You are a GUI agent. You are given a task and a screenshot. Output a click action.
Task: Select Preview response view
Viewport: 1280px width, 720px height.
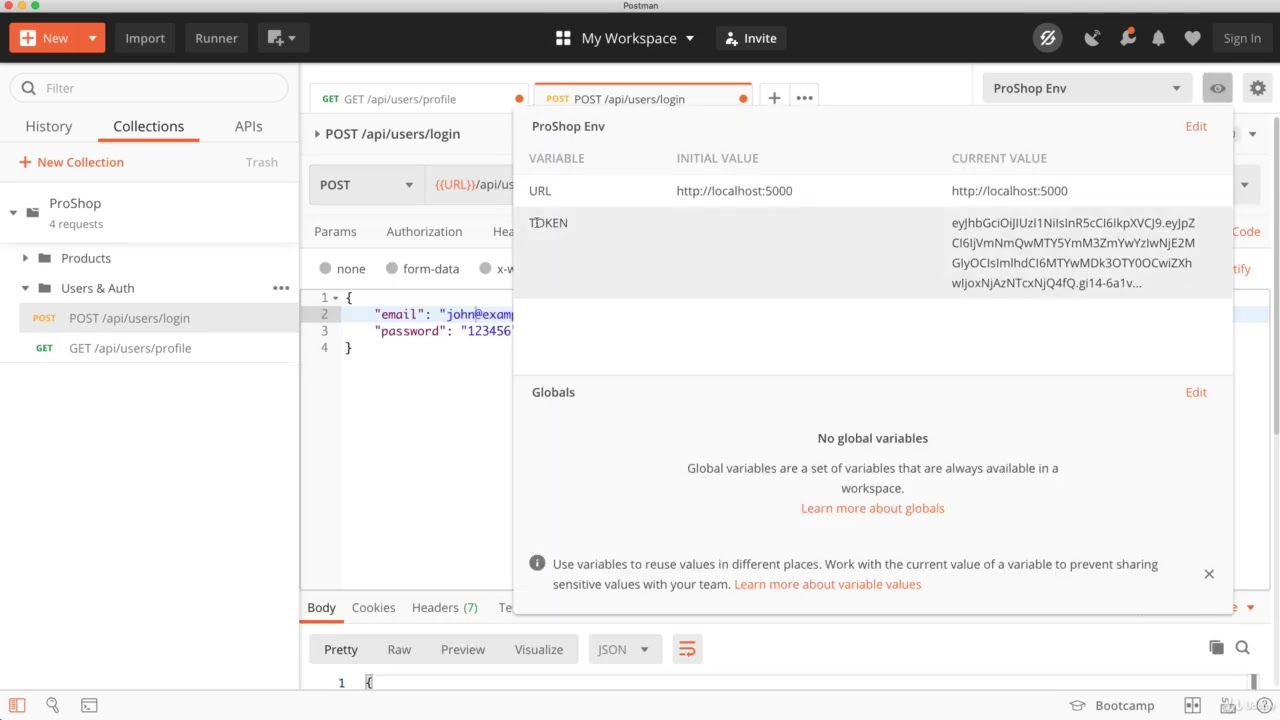click(x=462, y=650)
